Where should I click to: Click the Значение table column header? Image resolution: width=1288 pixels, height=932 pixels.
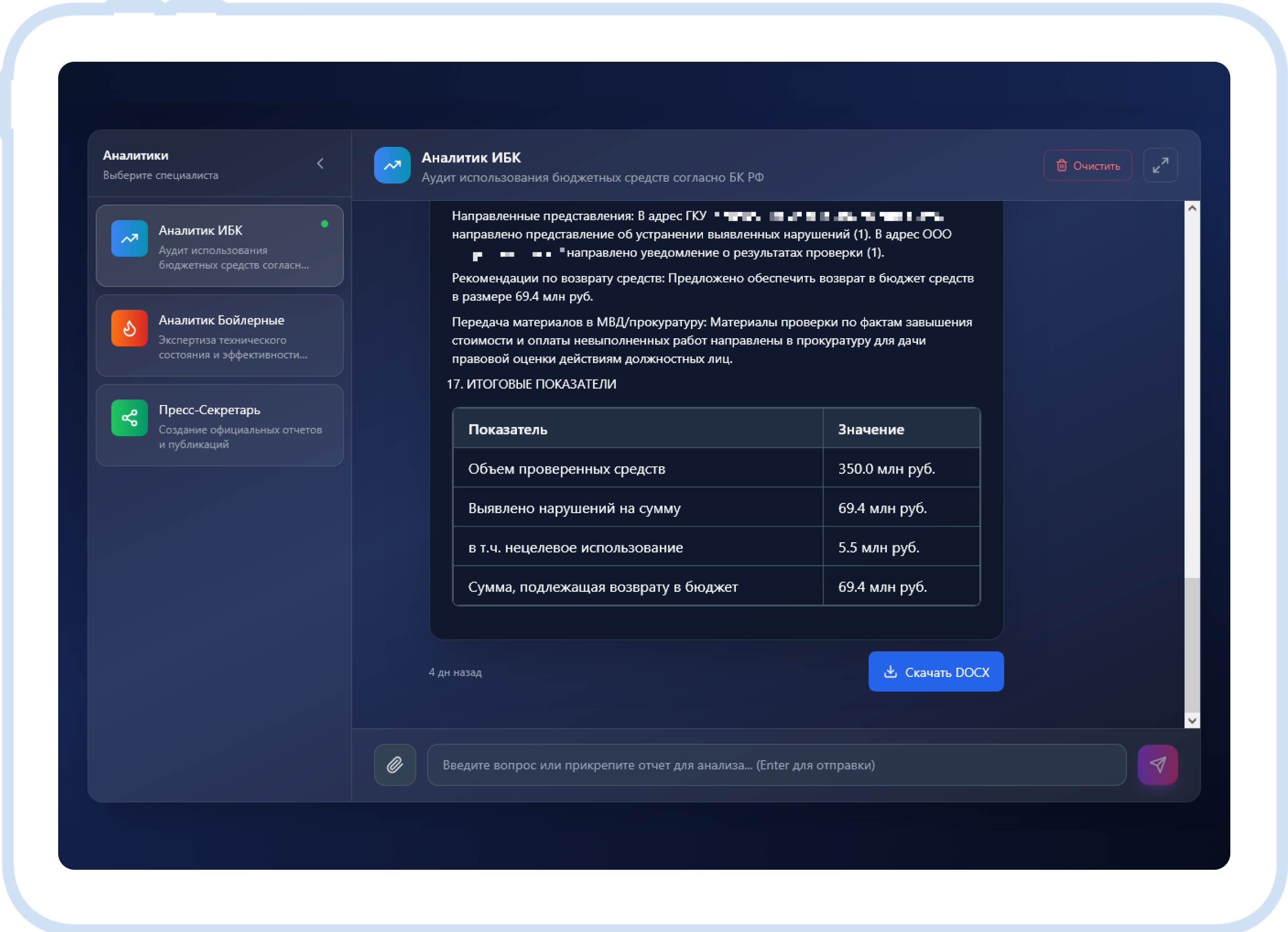pos(871,429)
